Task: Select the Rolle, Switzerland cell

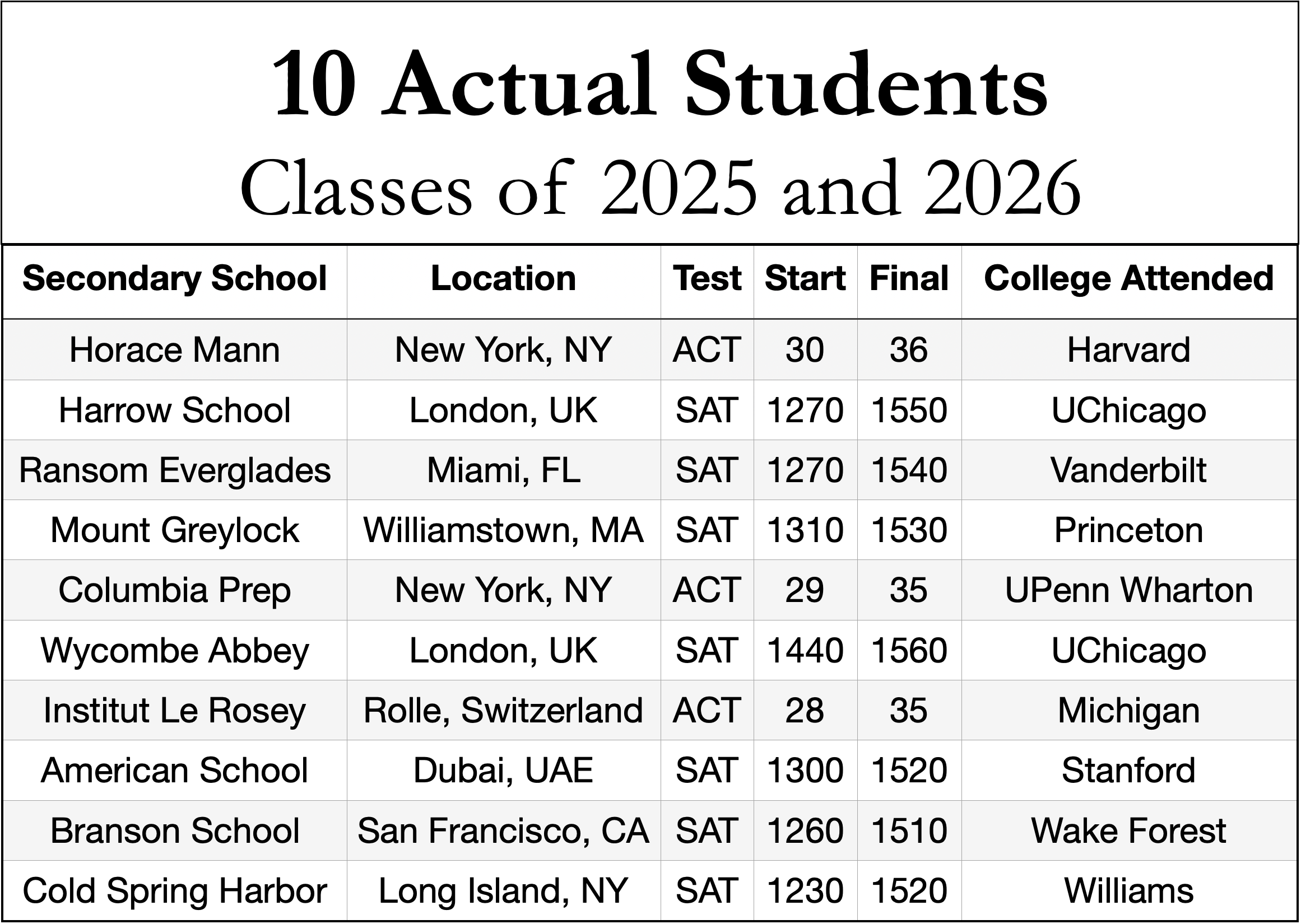Action: (504, 711)
